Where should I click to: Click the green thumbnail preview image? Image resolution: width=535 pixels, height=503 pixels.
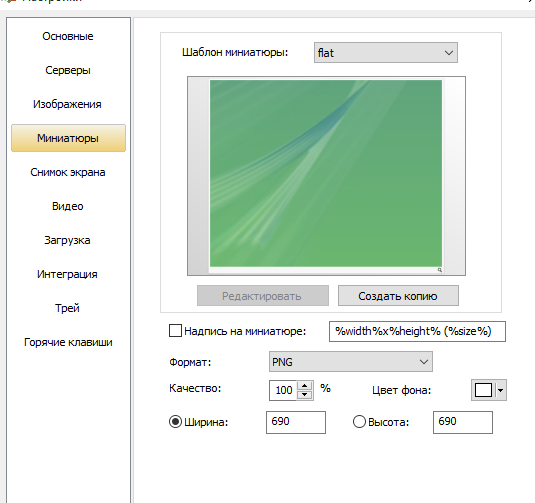pyautogui.click(x=326, y=173)
